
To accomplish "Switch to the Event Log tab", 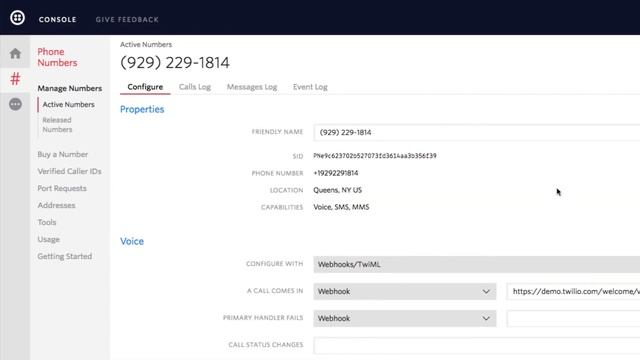I will point(310,87).
